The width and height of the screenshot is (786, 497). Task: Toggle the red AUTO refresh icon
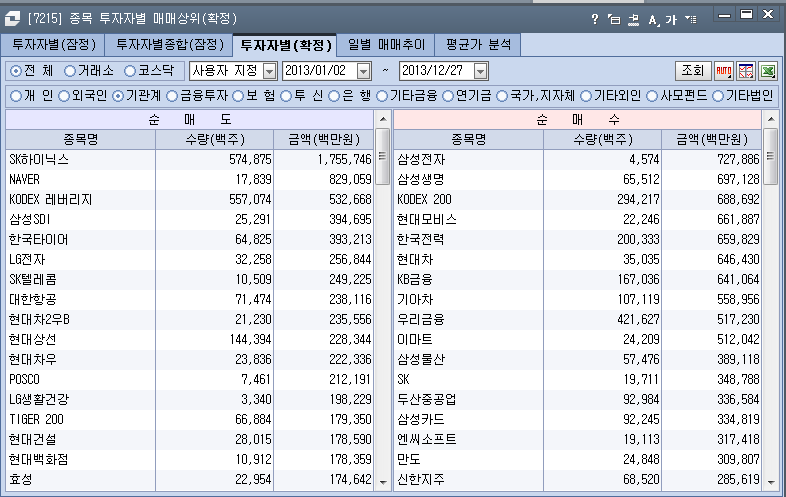(x=724, y=71)
